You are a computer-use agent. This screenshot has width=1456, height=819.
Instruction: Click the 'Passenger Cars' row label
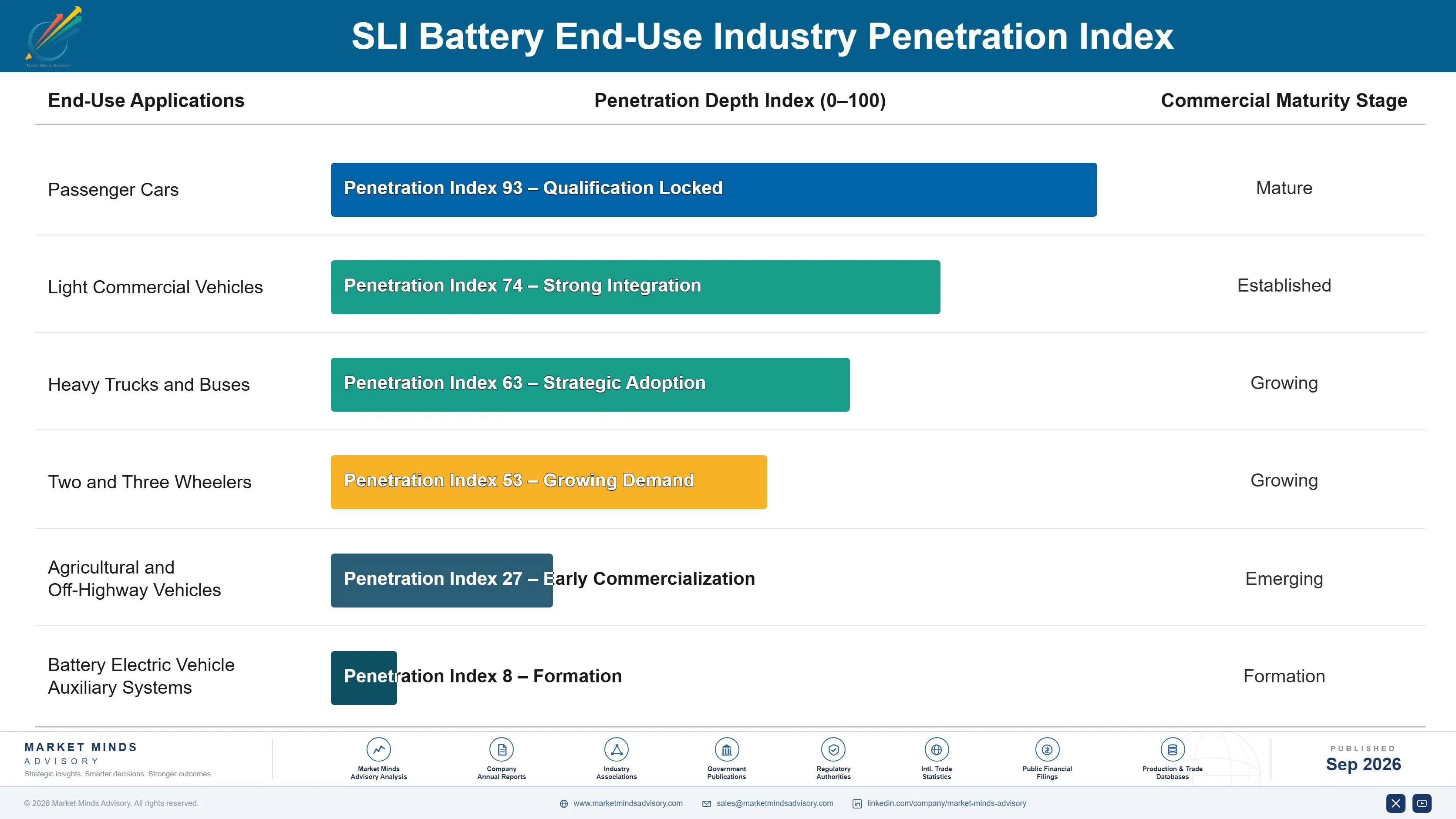[x=113, y=189]
